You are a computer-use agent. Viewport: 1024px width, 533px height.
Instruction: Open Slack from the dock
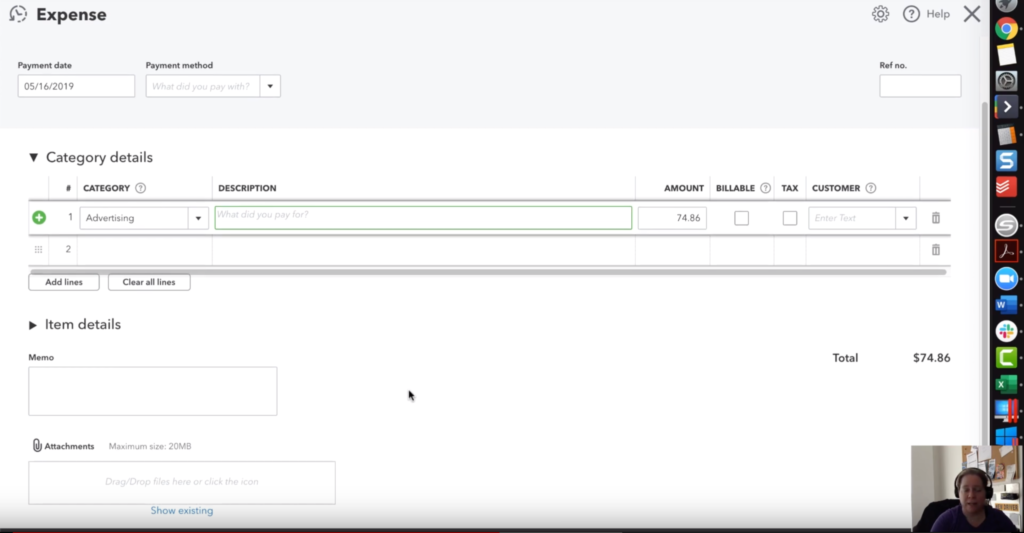tap(1006, 331)
